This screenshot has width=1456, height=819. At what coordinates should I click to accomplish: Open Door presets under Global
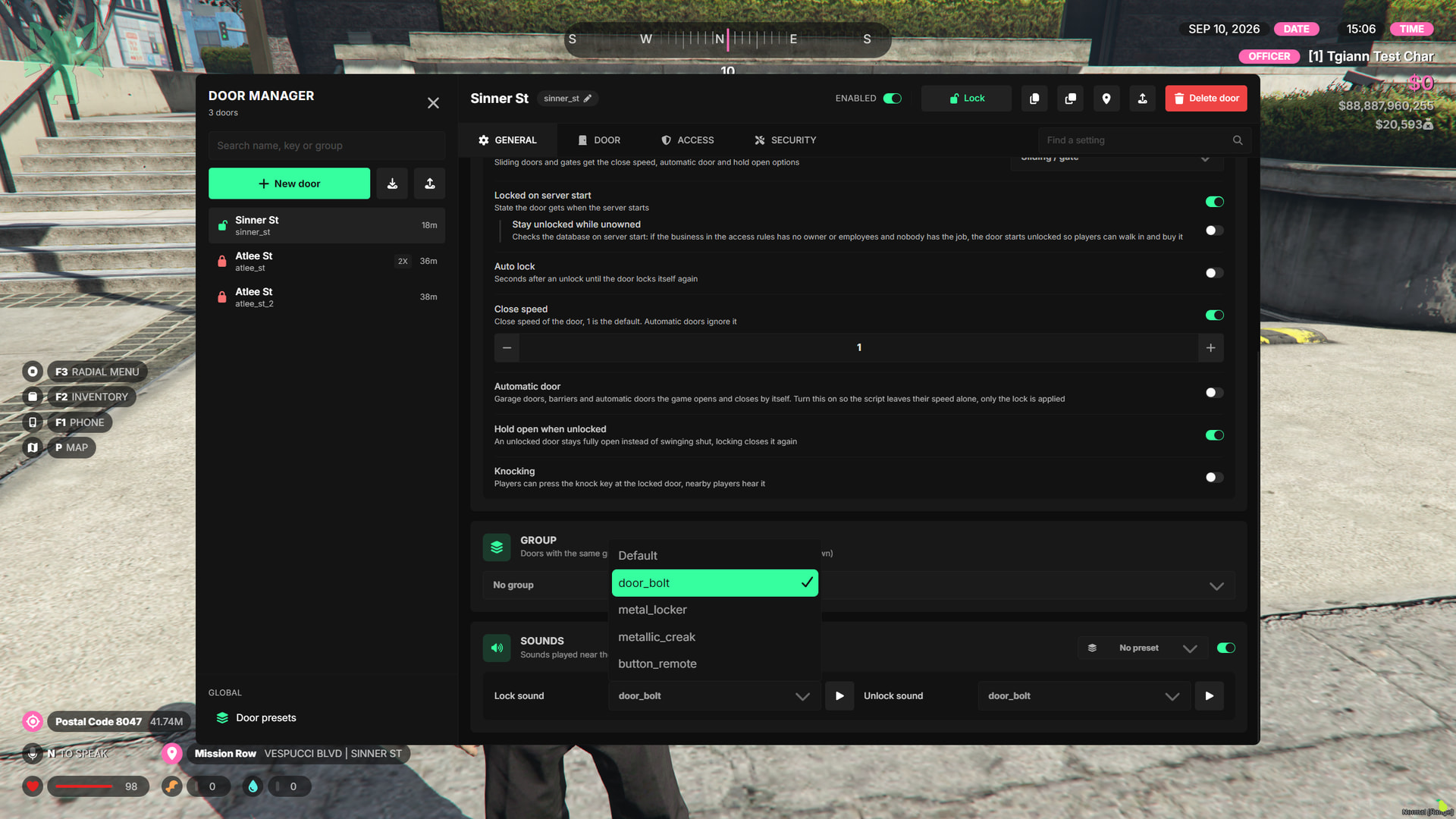327,718
